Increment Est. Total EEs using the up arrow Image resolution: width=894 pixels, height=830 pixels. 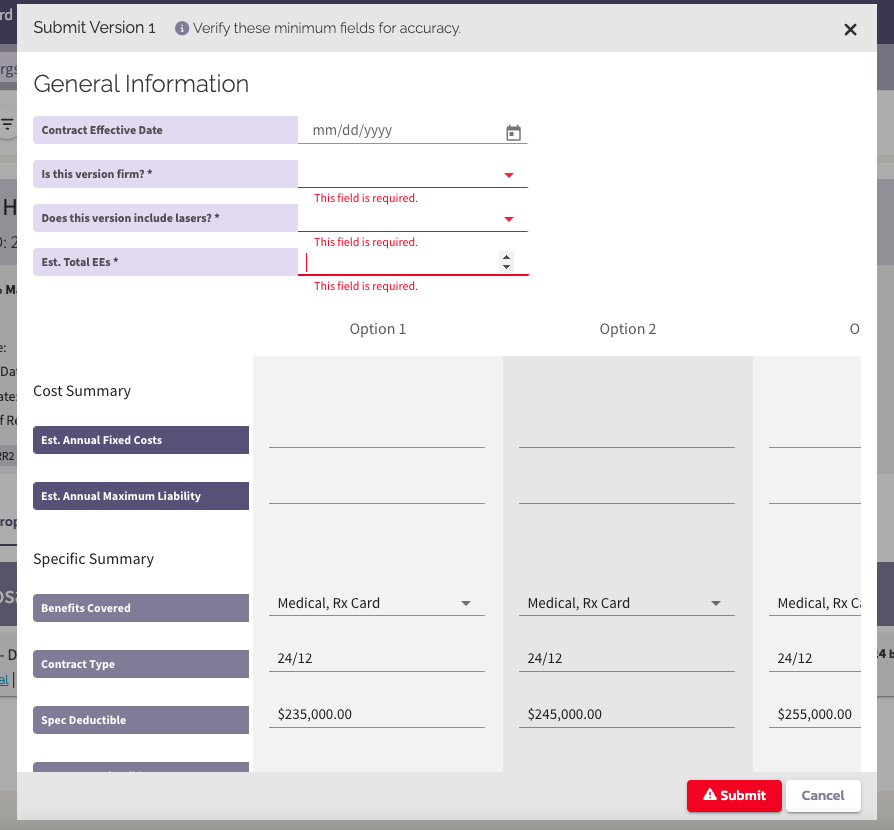click(507, 256)
